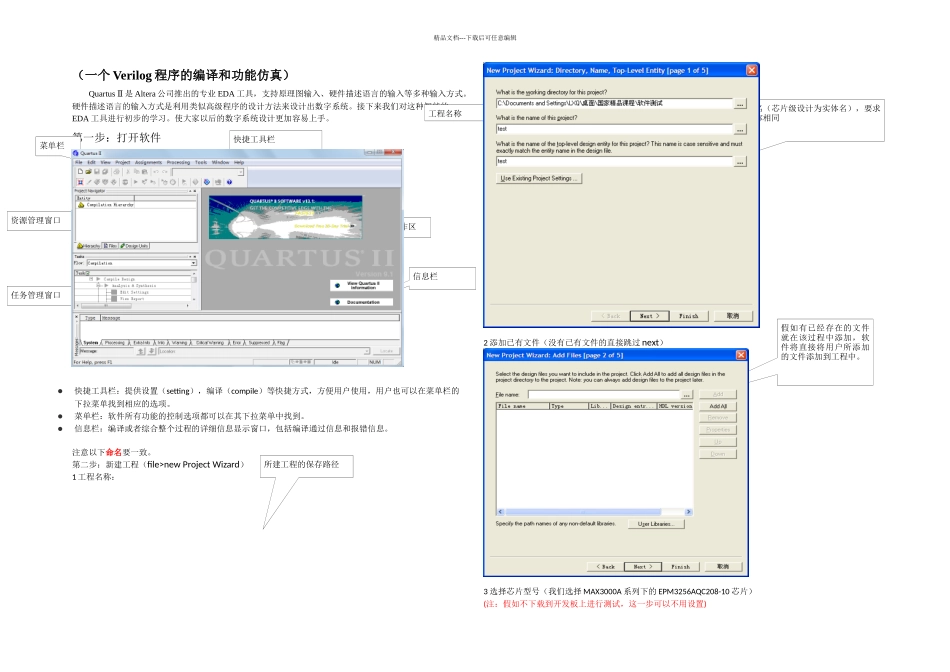Click the ... button beside the project name field
Viewport: 950px width, 672px height.
pos(740,130)
